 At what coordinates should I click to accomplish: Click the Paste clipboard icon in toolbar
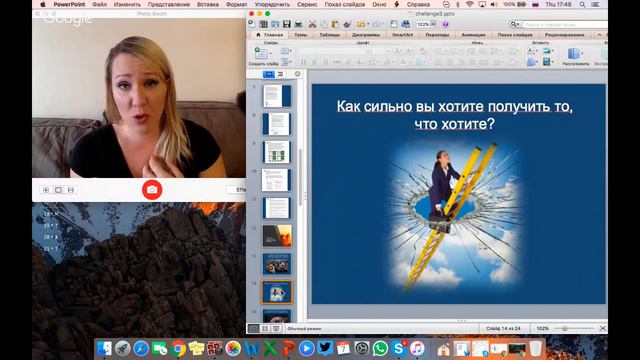point(335,24)
